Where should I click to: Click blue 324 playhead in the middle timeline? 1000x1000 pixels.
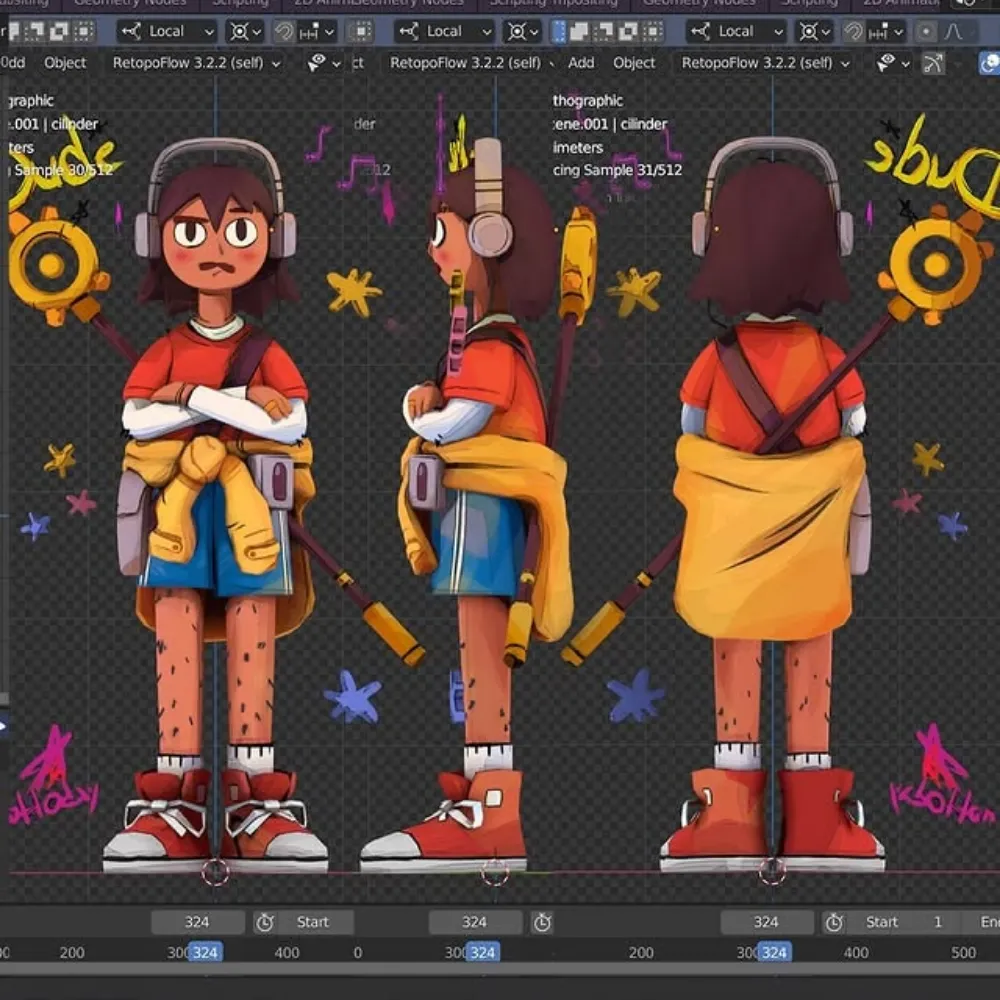tap(483, 952)
